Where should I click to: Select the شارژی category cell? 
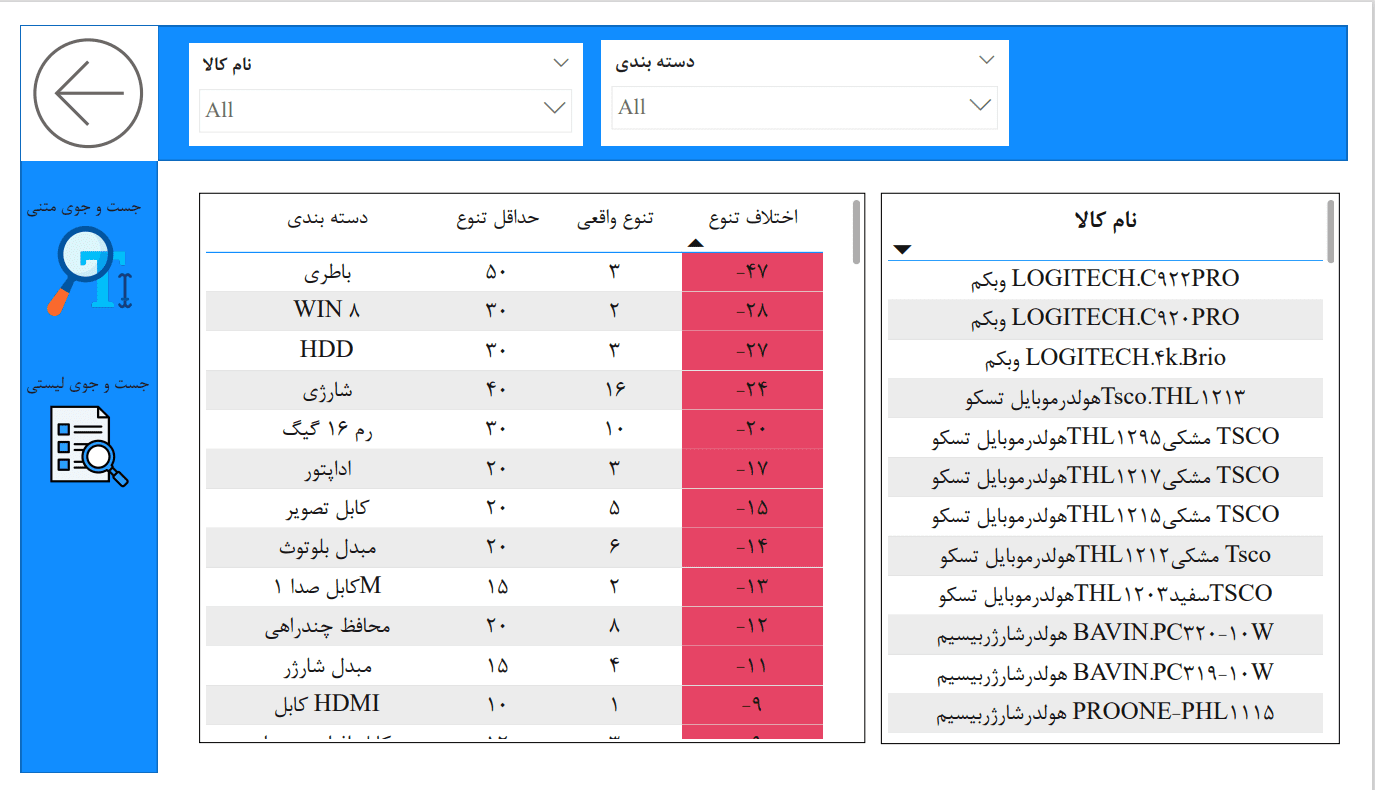[x=327, y=390]
